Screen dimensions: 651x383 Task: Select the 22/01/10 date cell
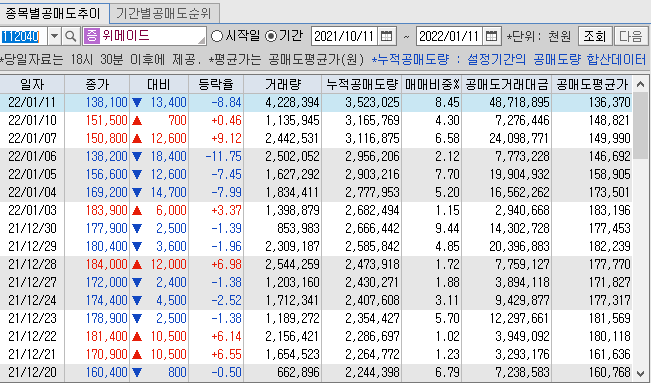click(32, 120)
